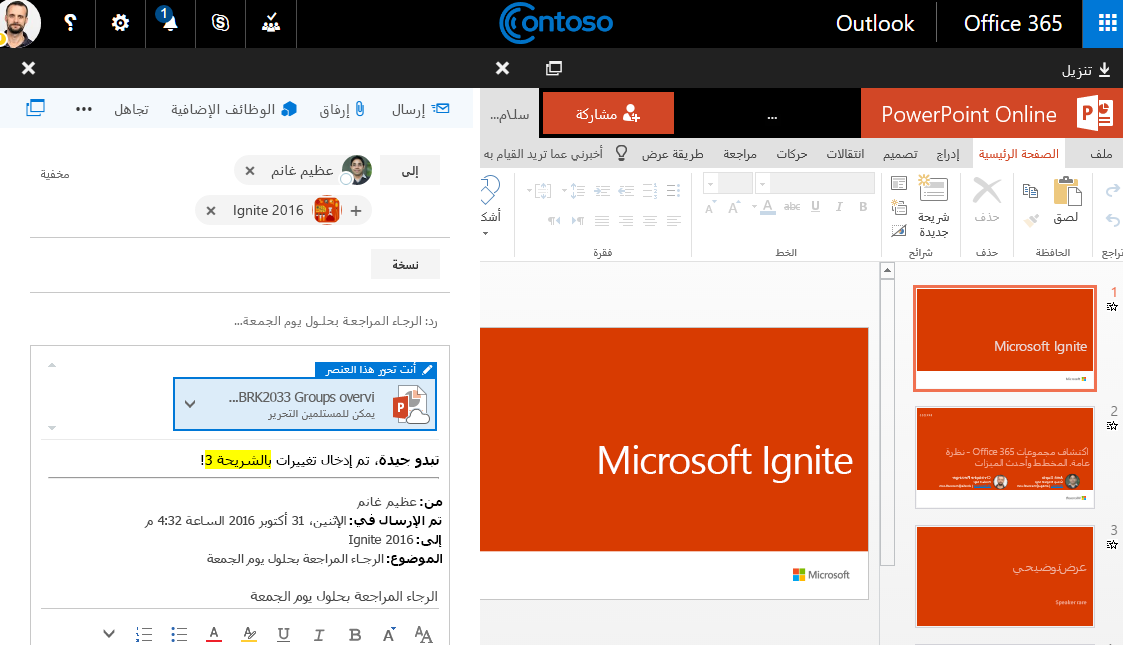Viewport: 1123px width, 645px height.
Task: Click the text highlight color icon
Action: [x=249, y=634]
